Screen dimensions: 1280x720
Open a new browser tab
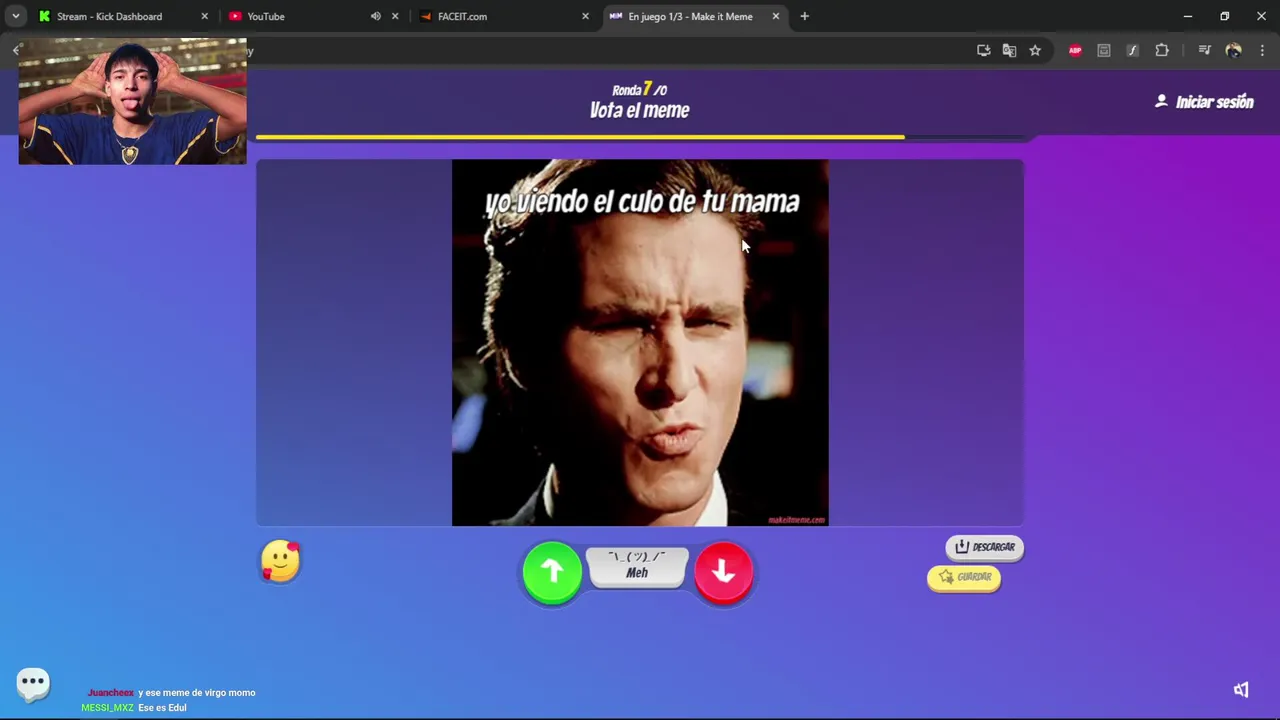[x=804, y=16]
